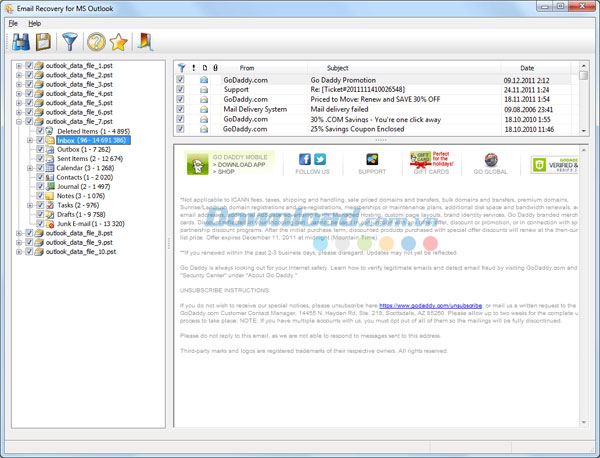The image size is (600, 458).
Task: Click the Deleted Items recycle icon
Action: tap(50, 131)
